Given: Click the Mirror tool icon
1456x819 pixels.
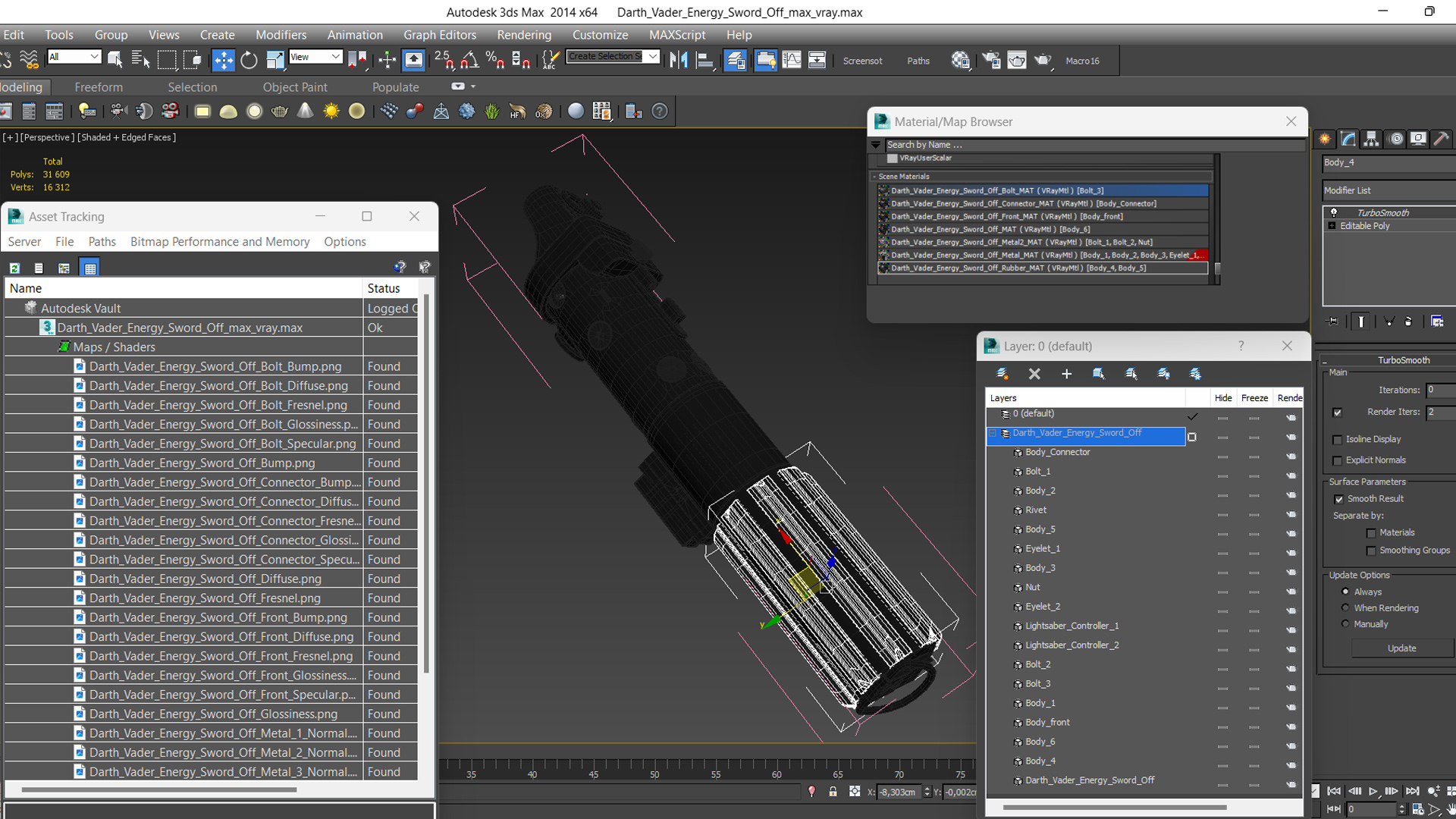Looking at the screenshot, I should point(679,60).
